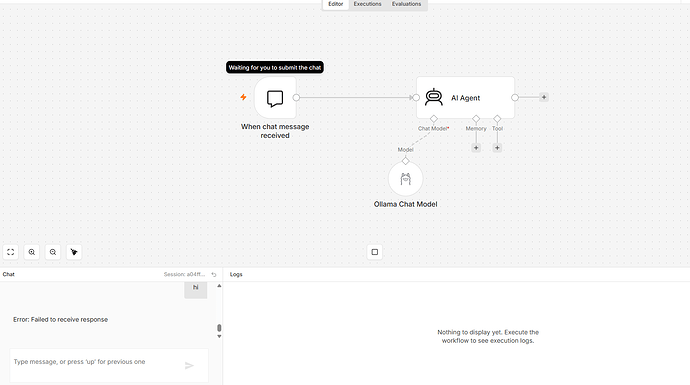Send the chat message
Viewport: 690px width, 385px height.
[x=189, y=366]
